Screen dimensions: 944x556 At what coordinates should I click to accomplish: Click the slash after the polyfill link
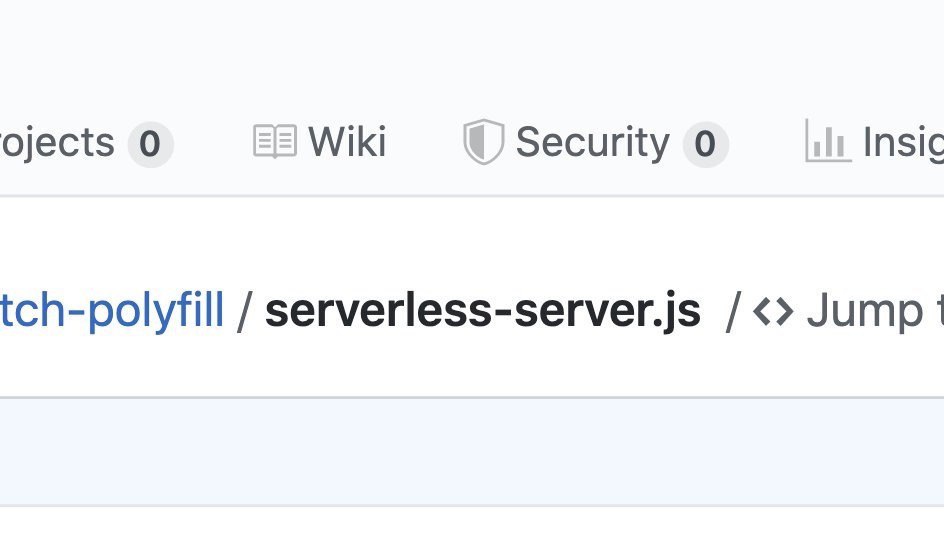[x=244, y=312]
